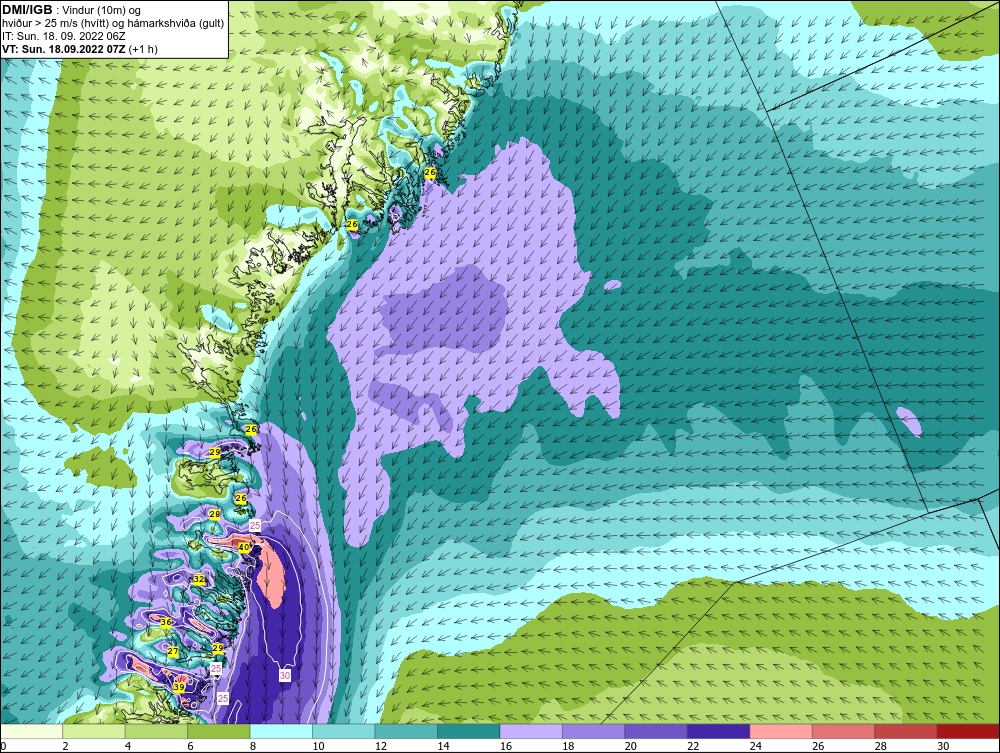
Task: Click the white 30 contour label
Action: coord(285,675)
